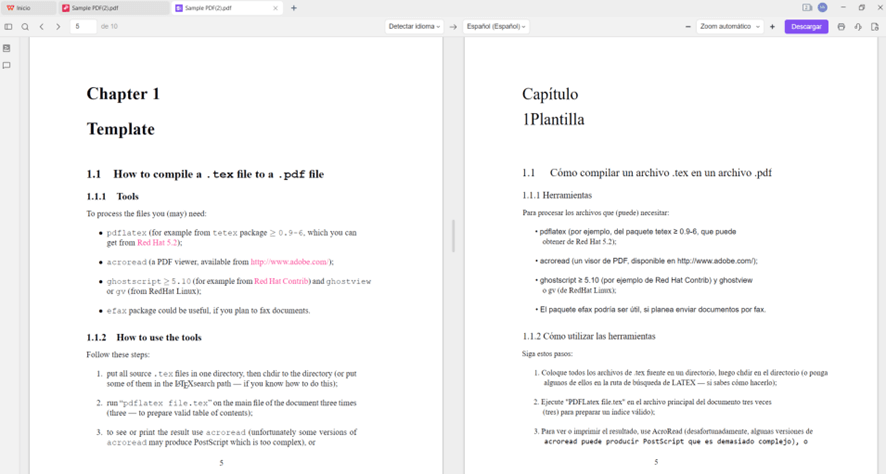Viewport: 886px width, 474px height.
Task: Go to next page arrow
Action: tap(58, 27)
